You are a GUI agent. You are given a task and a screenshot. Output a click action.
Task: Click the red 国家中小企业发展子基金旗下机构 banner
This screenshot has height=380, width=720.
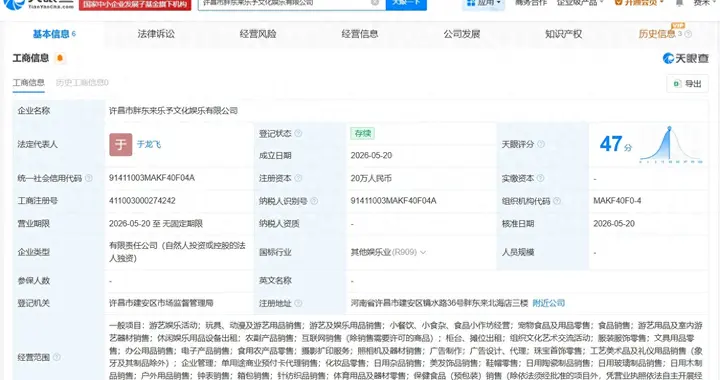(135, 4)
